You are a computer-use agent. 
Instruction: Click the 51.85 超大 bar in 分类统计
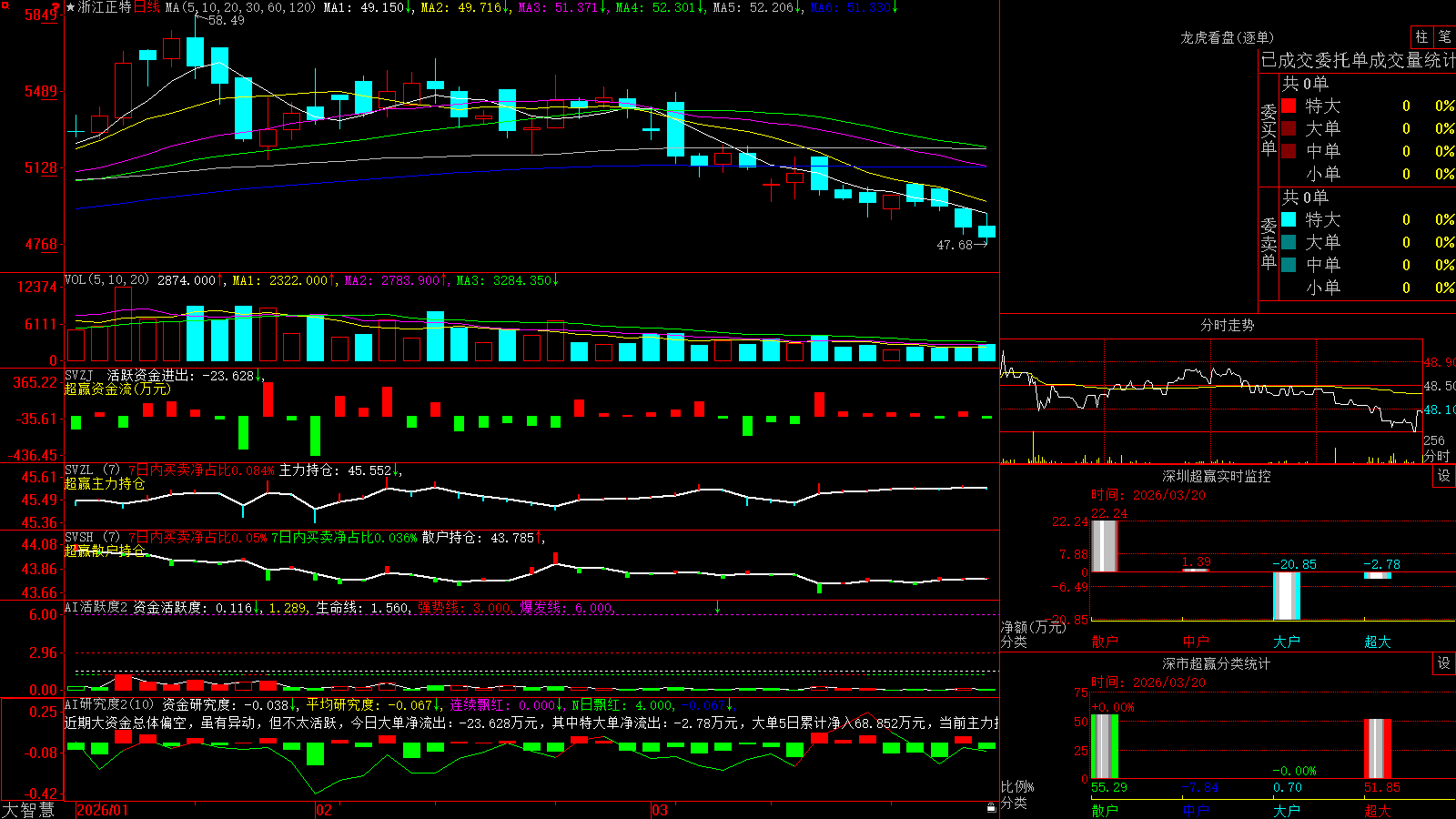(x=1378, y=749)
